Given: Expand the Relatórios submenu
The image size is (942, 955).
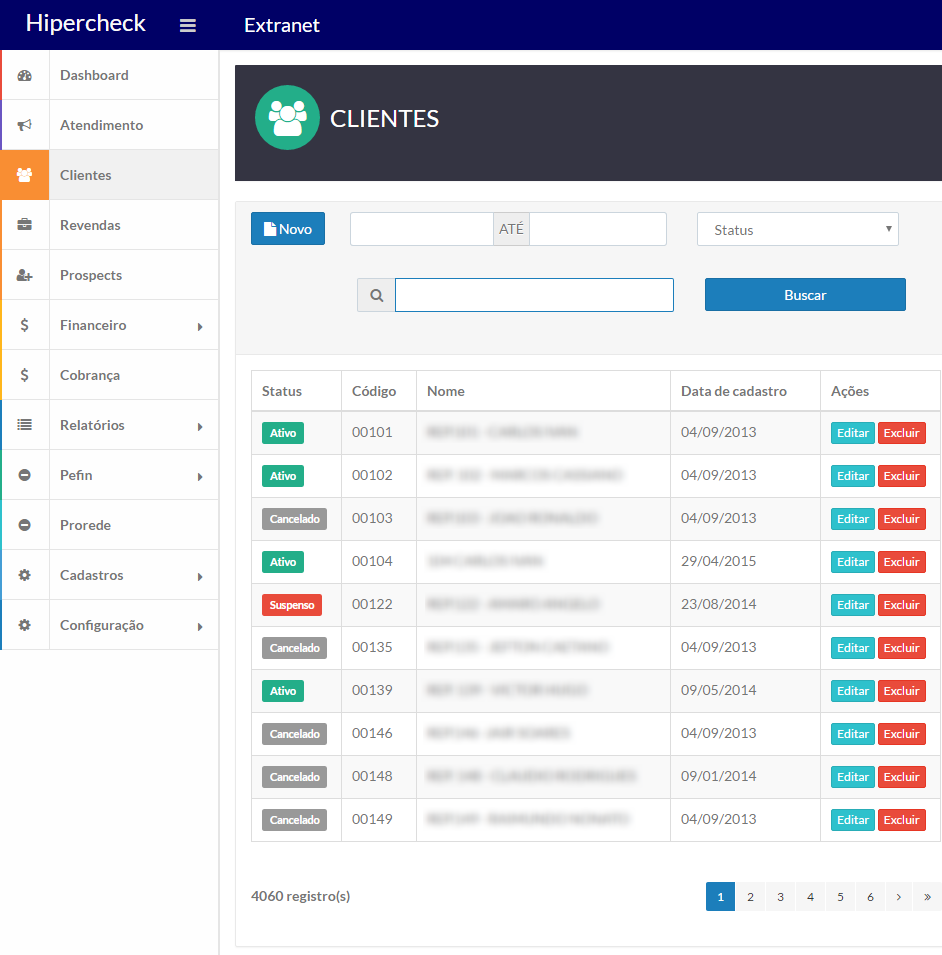Looking at the screenshot, I should [x=199, y=426].
